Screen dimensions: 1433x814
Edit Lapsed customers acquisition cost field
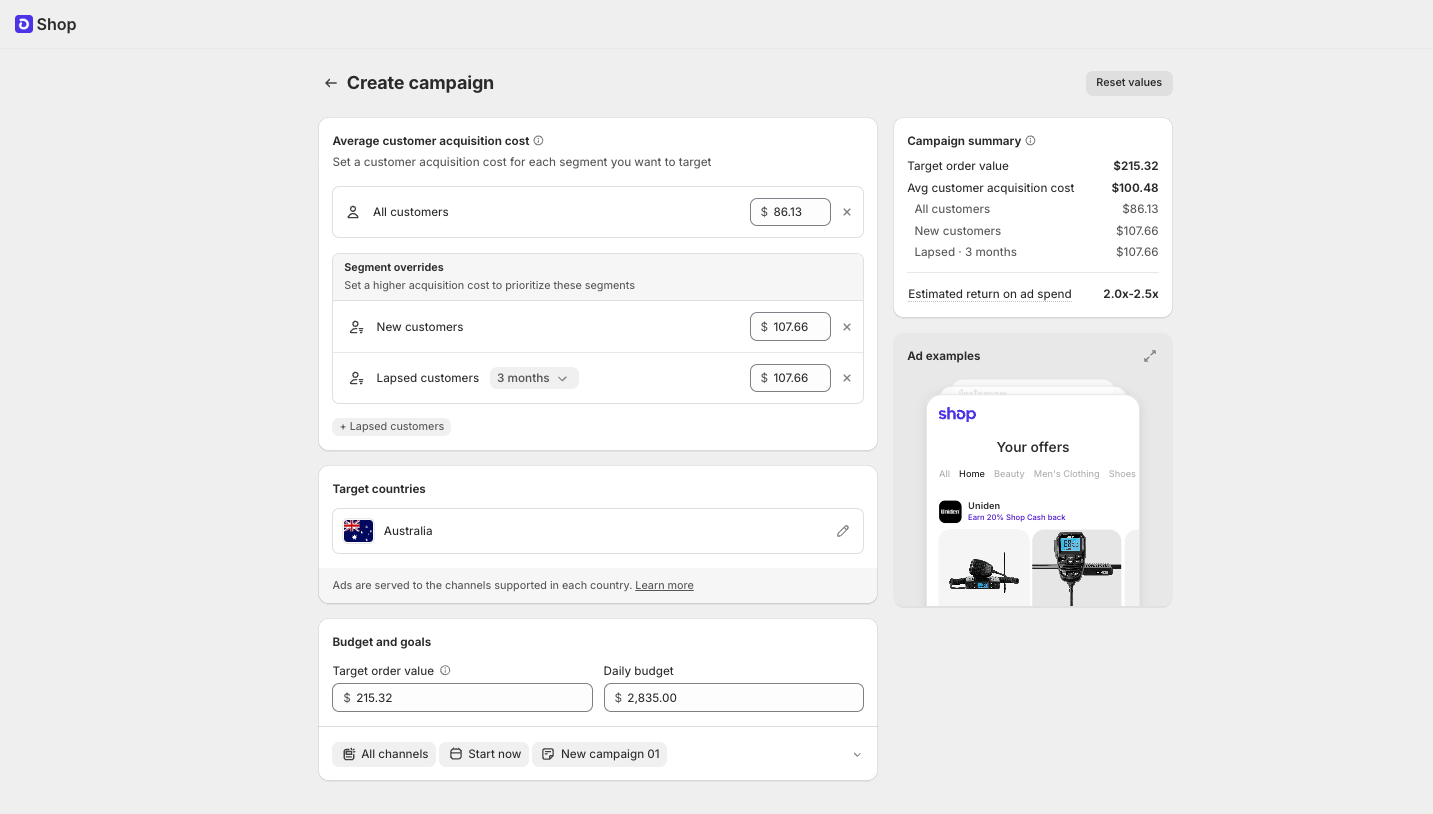coord(790,378)
